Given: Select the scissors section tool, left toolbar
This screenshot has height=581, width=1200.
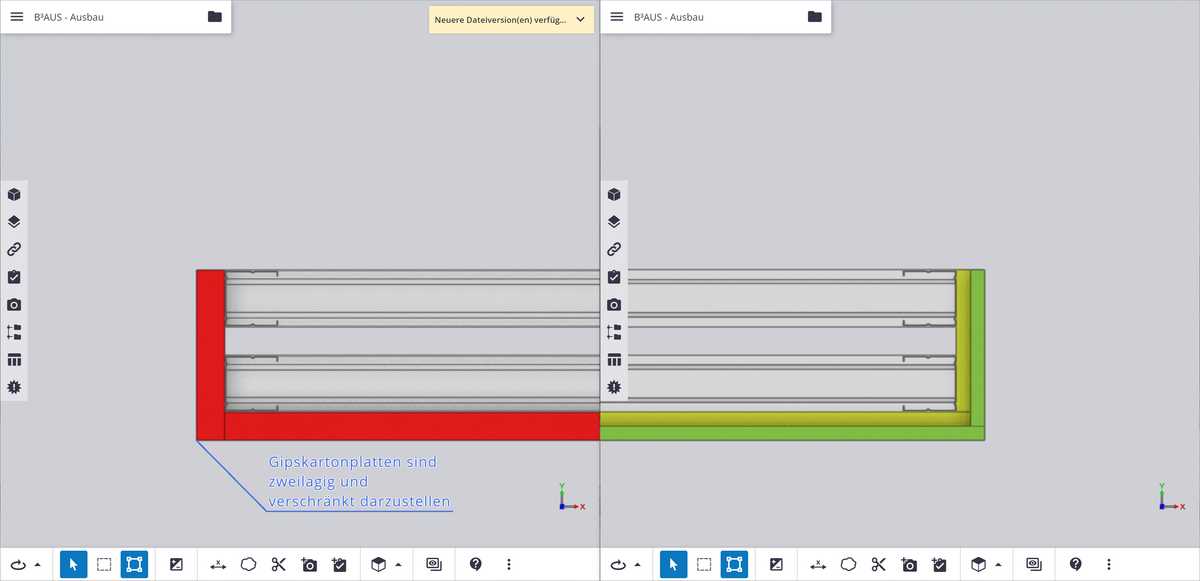Looking at the screenshot, I should tap(278, 565).
